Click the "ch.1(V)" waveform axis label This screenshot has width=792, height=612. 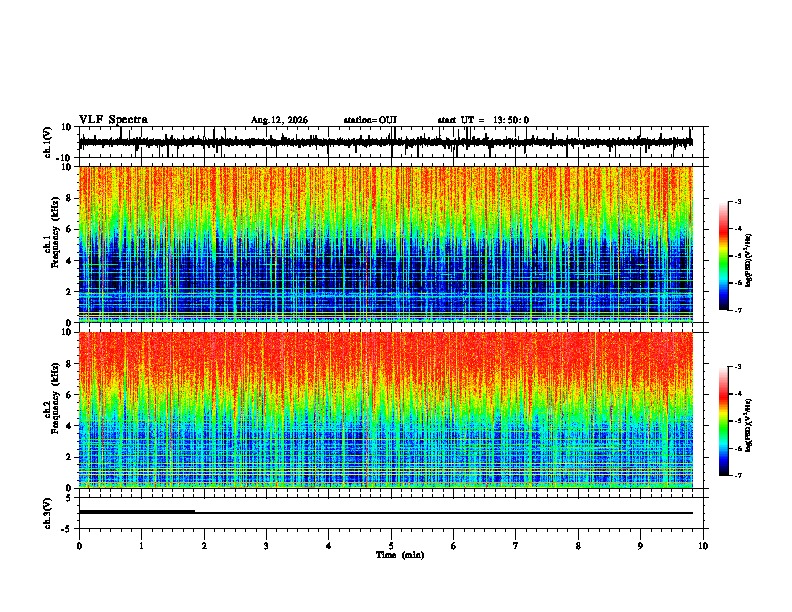48,142
